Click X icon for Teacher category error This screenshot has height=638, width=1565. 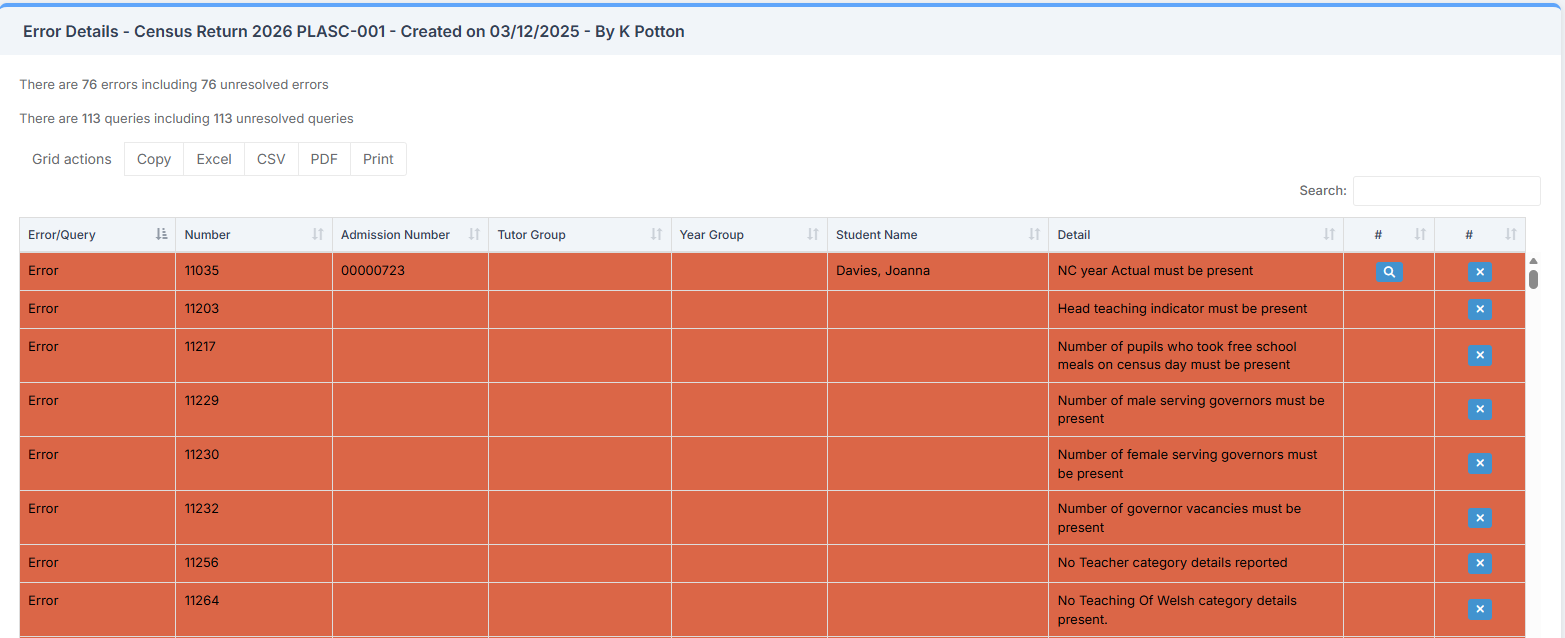(x=1479, y=563)
